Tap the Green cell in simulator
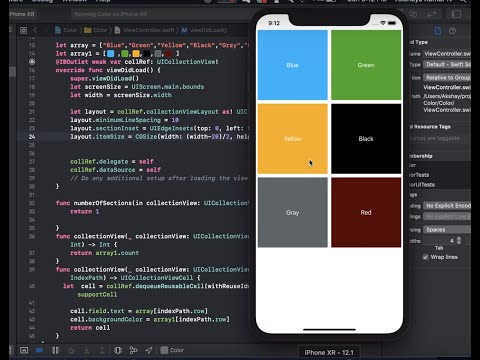 tap(366, 65)
